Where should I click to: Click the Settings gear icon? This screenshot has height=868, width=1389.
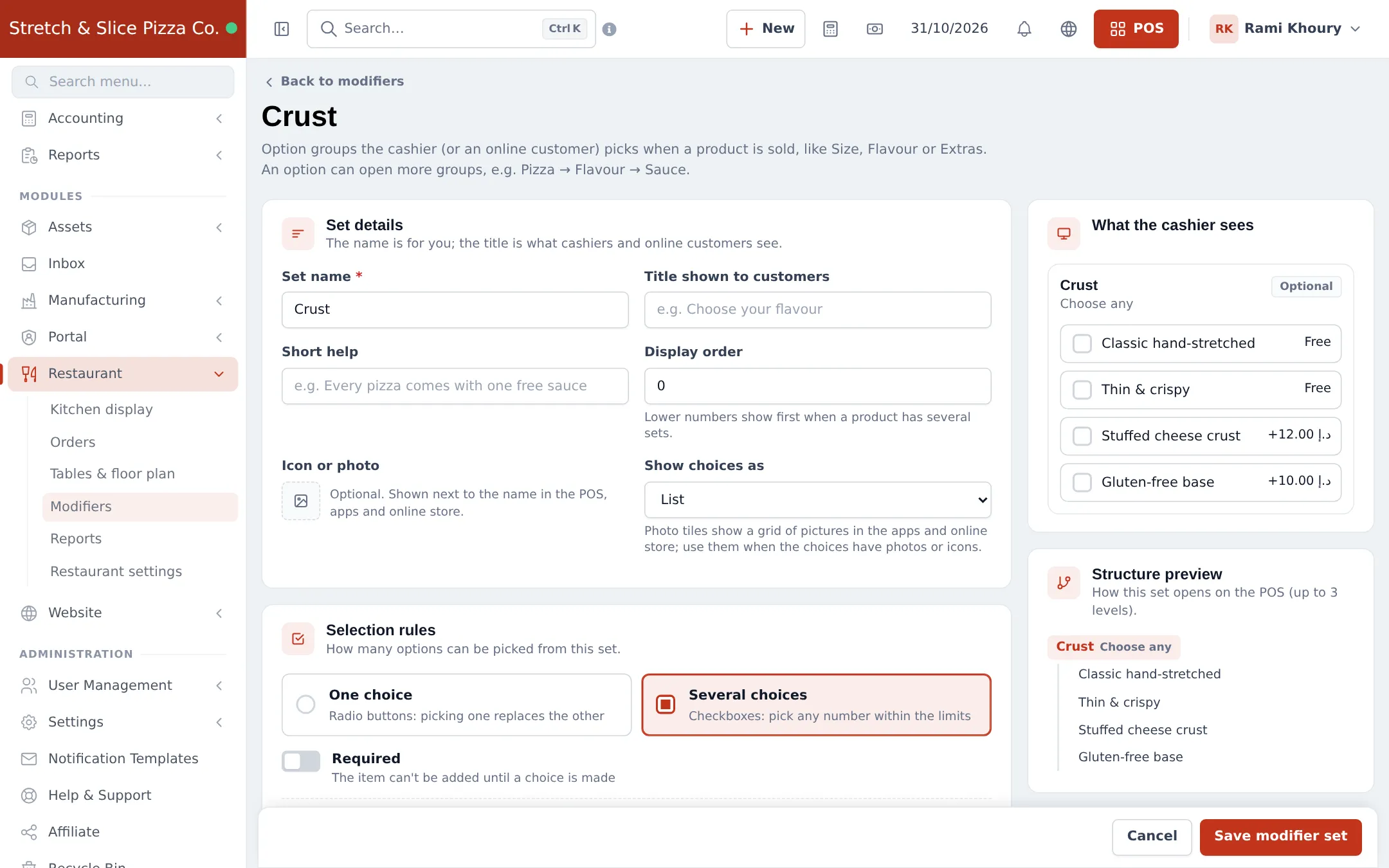coord(29,722)
